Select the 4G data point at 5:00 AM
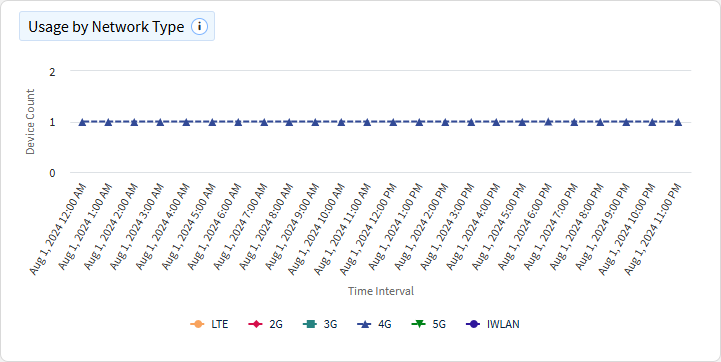 click(x=212, y=122)
